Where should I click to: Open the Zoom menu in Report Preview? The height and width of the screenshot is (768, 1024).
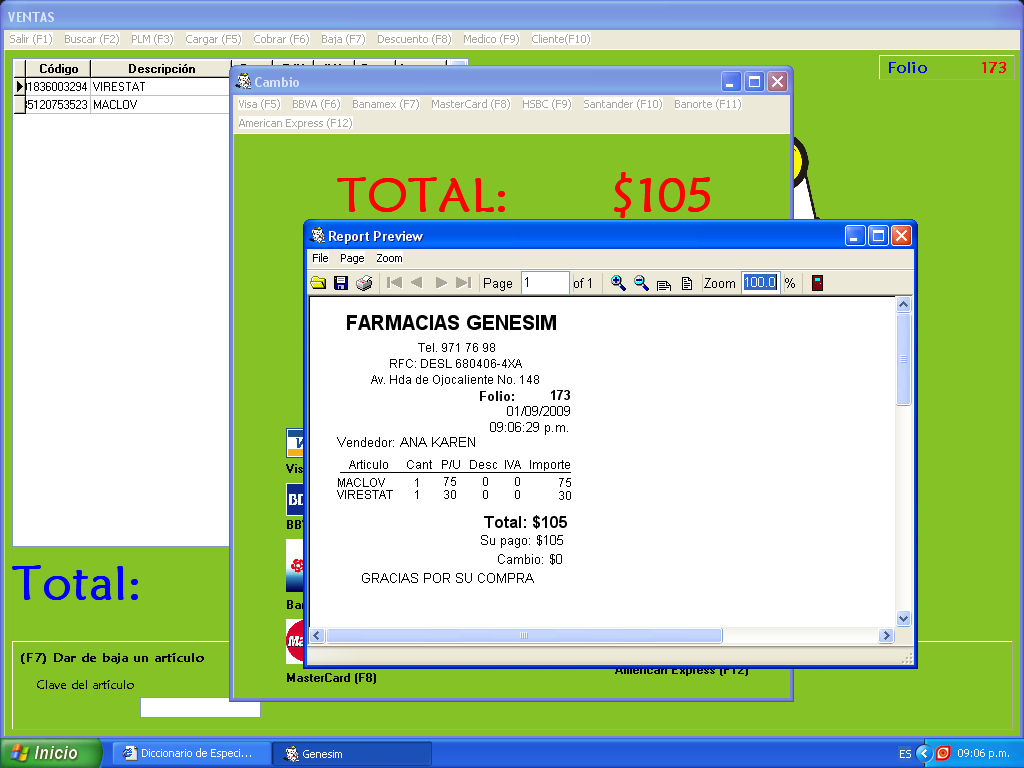[389, 258]
